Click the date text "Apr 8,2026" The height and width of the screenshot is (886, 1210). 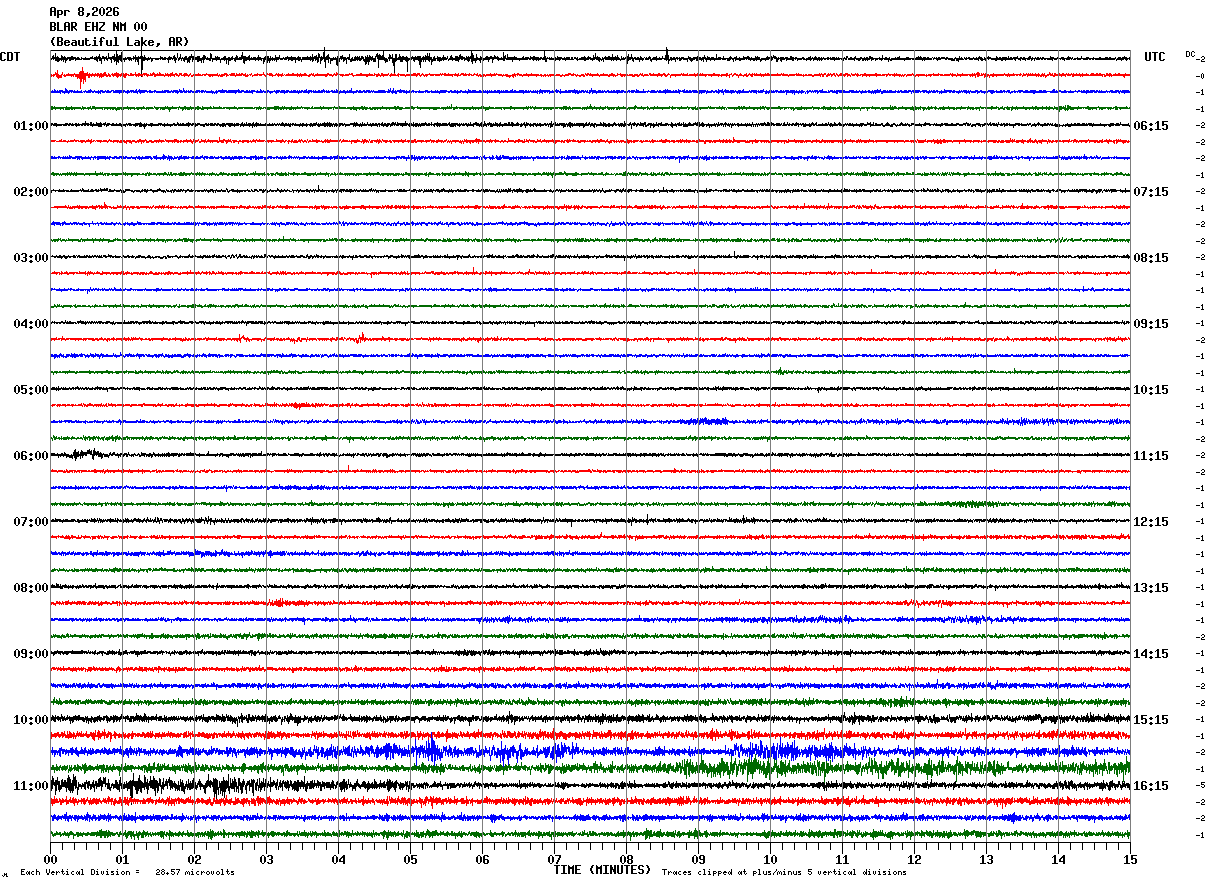[84, 12]
